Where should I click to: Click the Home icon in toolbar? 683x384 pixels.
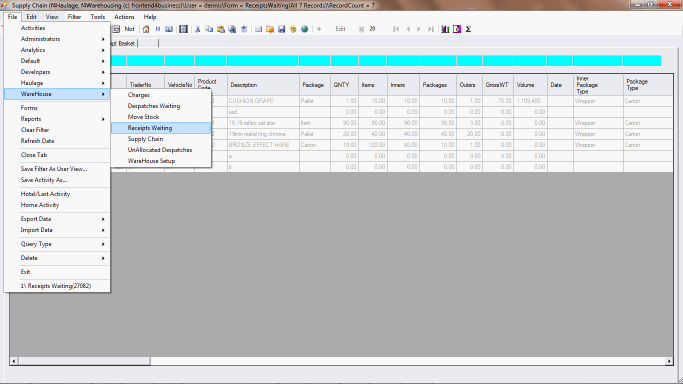pyautogui.click(x=146, y=29)
